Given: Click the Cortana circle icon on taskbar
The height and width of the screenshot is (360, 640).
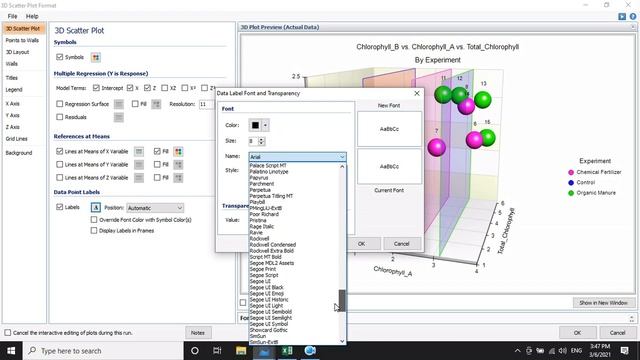Looking at the screenshot, I should tap(195, 351).
